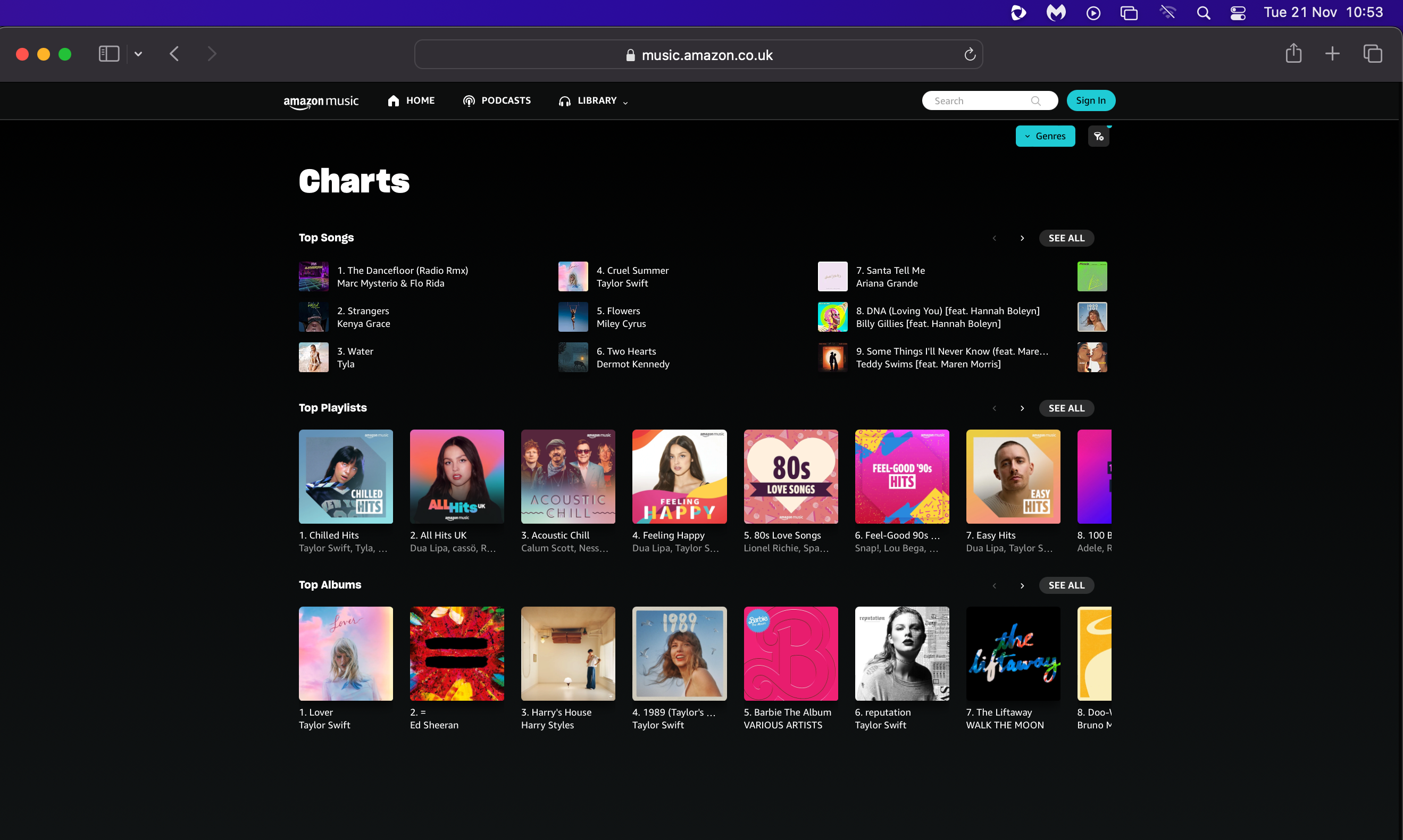This screenshot has height=840, width=1403.
Task: Expand the Genres dropdown
Action: [x=1045, y=137]
